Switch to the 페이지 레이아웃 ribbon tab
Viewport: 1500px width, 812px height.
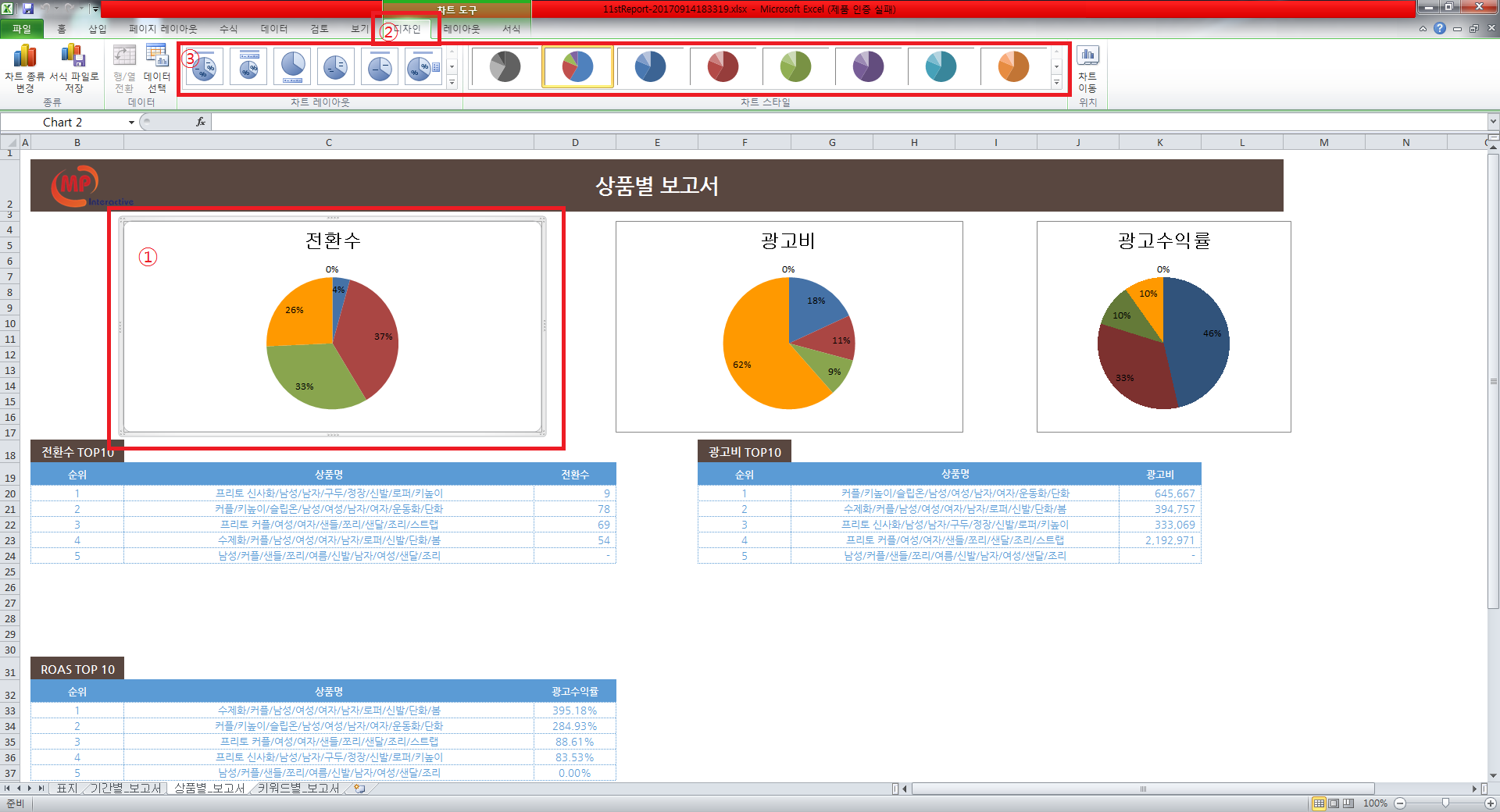[x=163, y=29]
